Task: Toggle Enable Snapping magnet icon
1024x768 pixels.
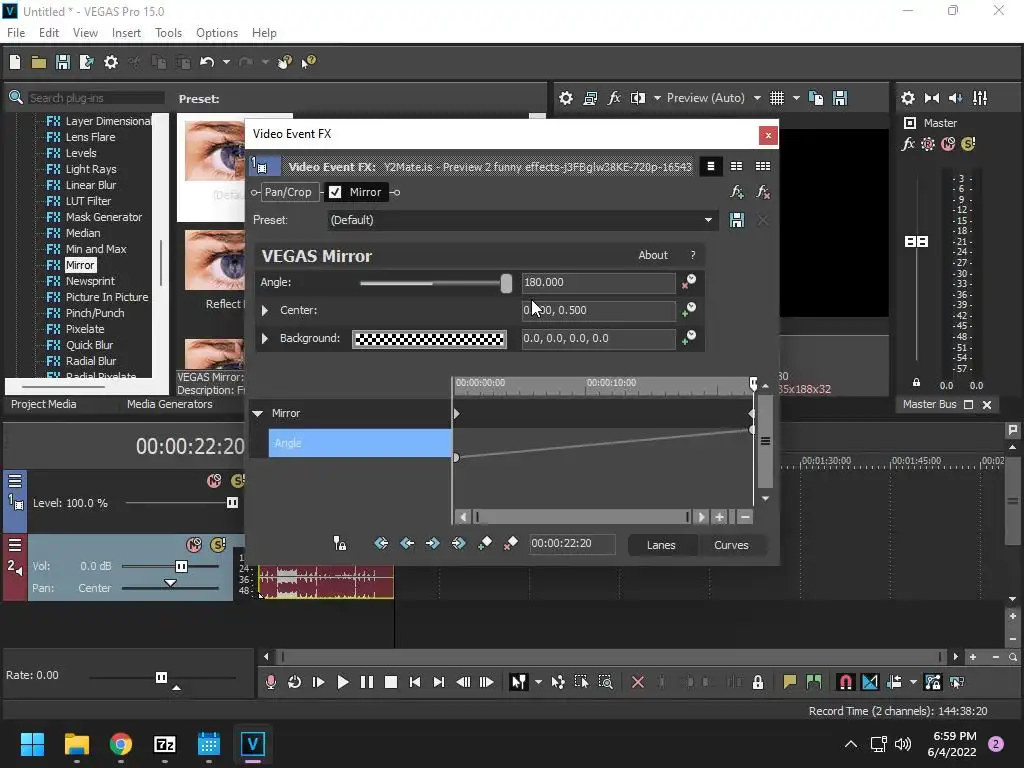Action: click(x=845, y=682)
